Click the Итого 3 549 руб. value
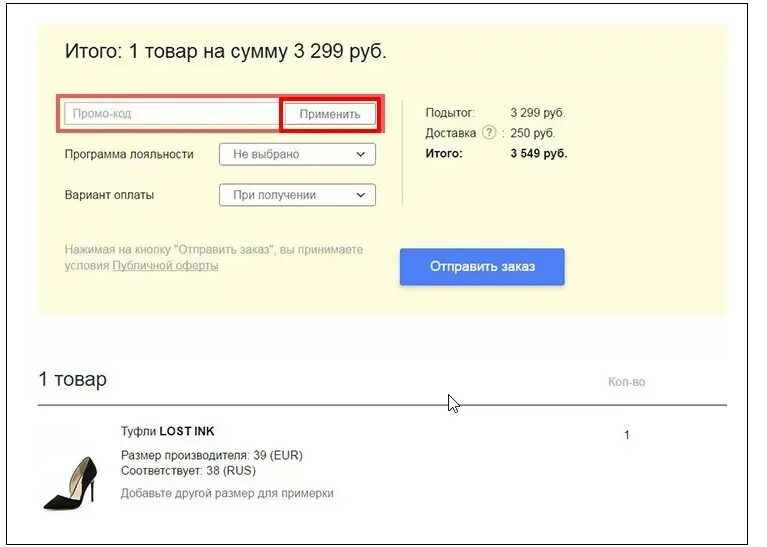 (x=539, y=154)
